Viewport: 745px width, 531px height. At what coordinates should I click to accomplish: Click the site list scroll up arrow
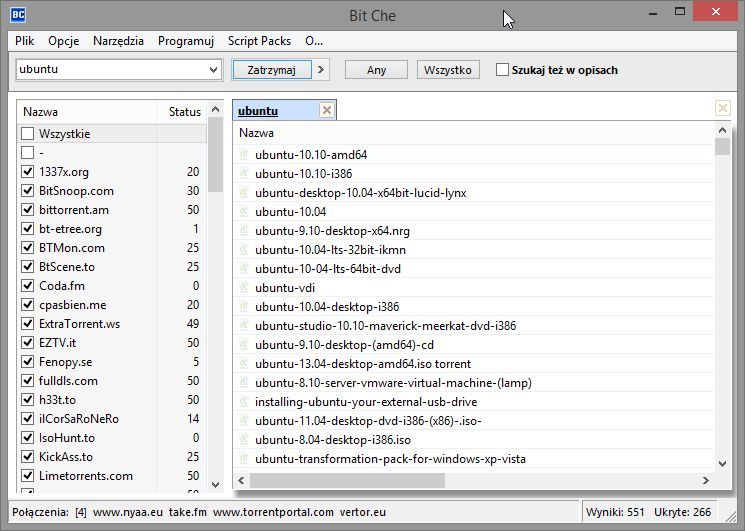pyautogui.click(x=215, y=109)
